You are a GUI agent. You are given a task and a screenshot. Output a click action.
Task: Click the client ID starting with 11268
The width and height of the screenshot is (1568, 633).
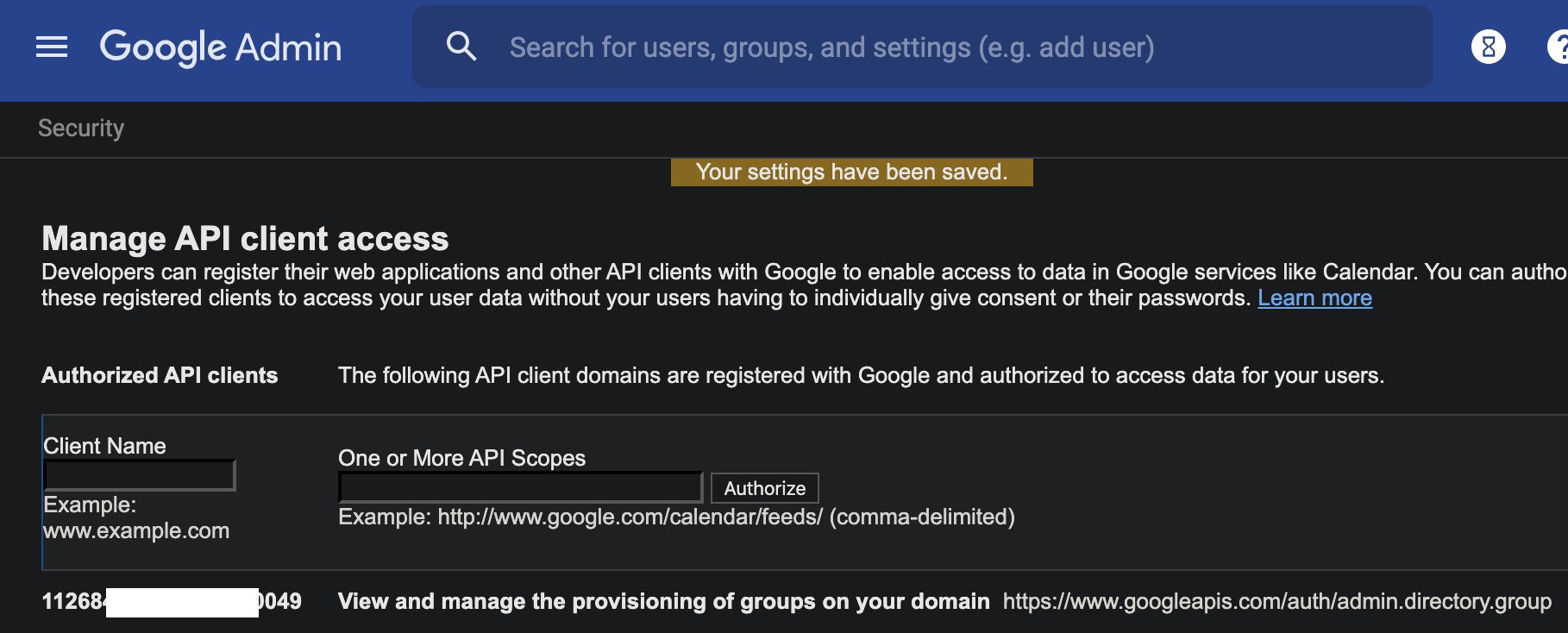click(x=172, y=602)
